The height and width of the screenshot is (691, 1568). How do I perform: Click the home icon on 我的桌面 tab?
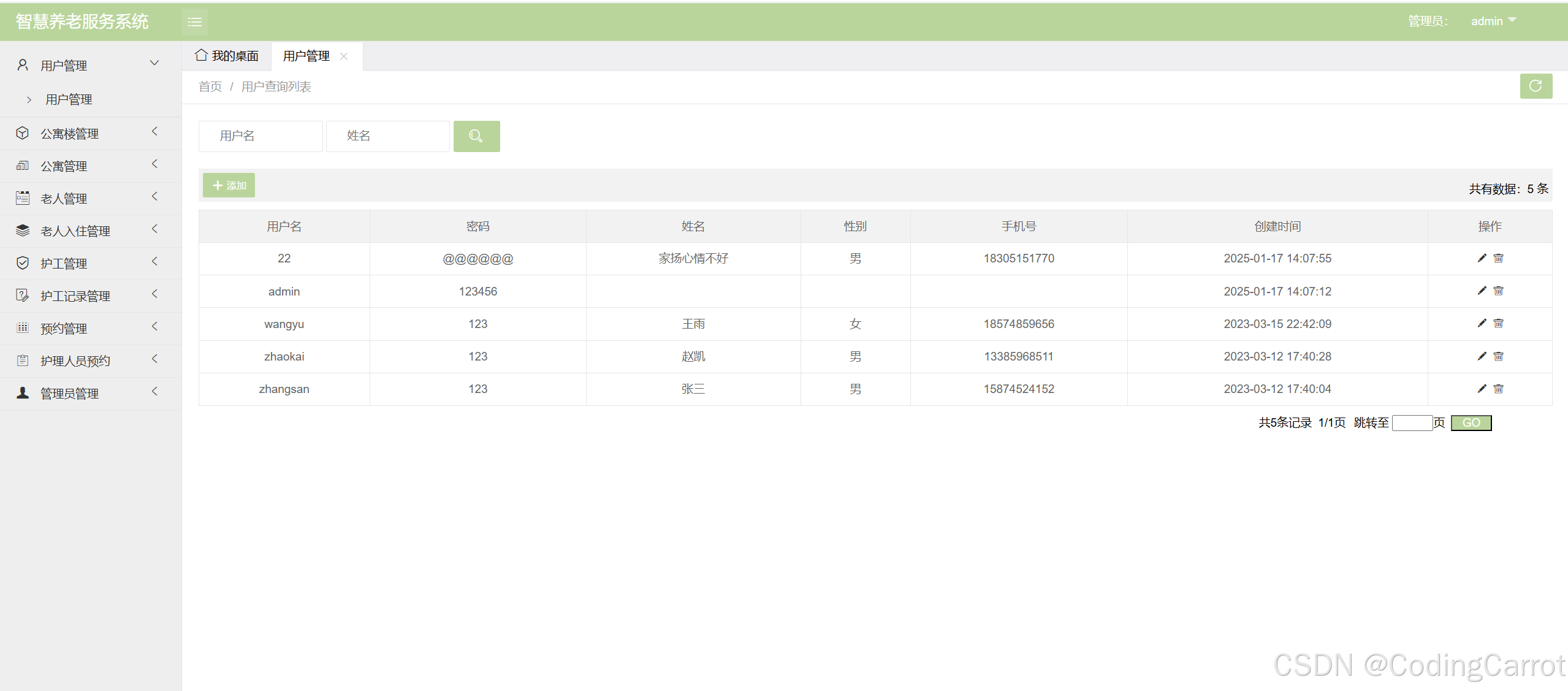pyautogui.click(x=201, y=55)
